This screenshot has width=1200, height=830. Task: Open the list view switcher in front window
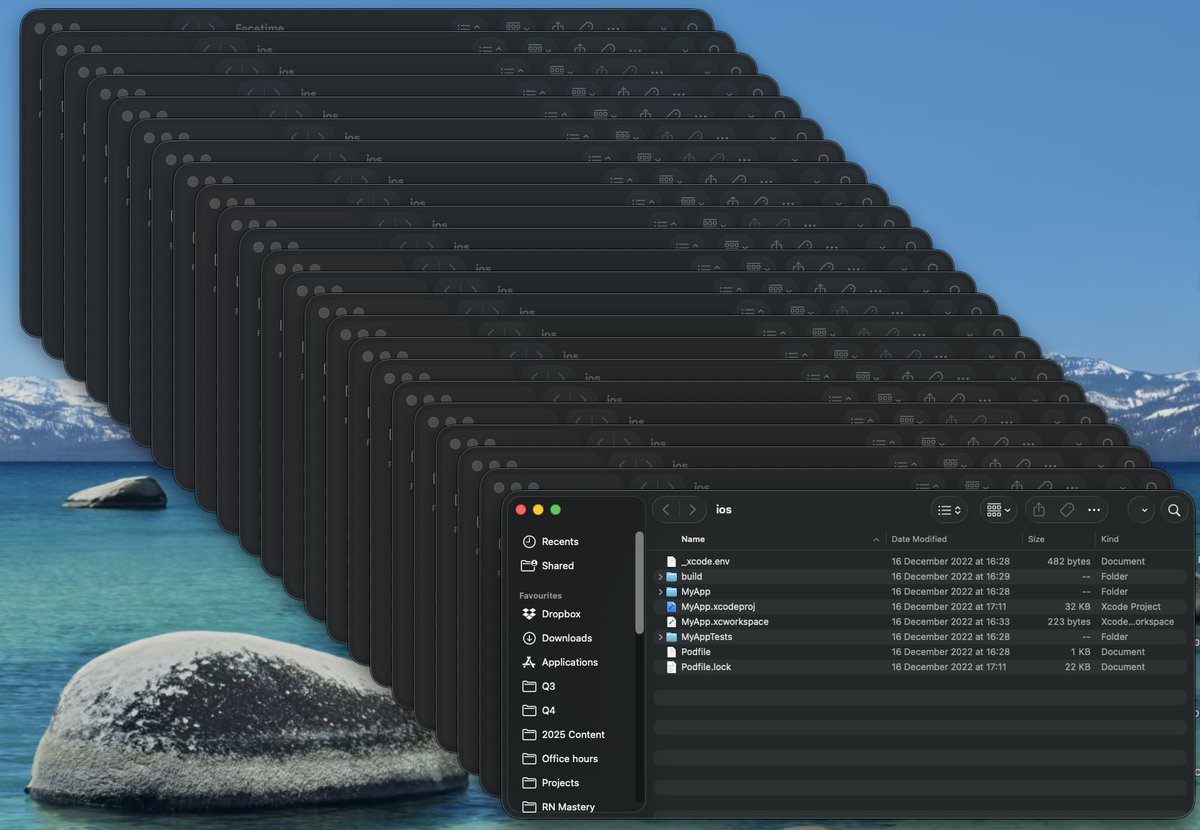pos(949,510)
